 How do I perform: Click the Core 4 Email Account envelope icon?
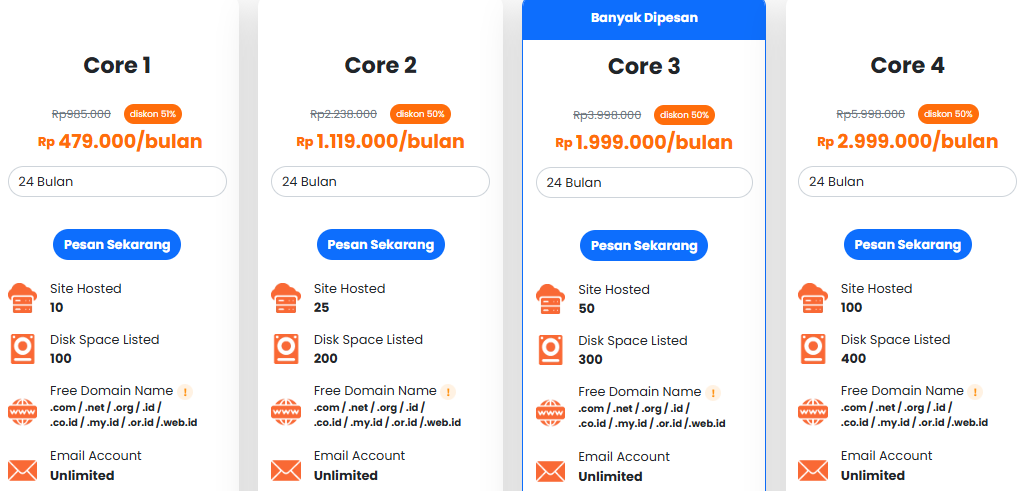tap(812, 468)
